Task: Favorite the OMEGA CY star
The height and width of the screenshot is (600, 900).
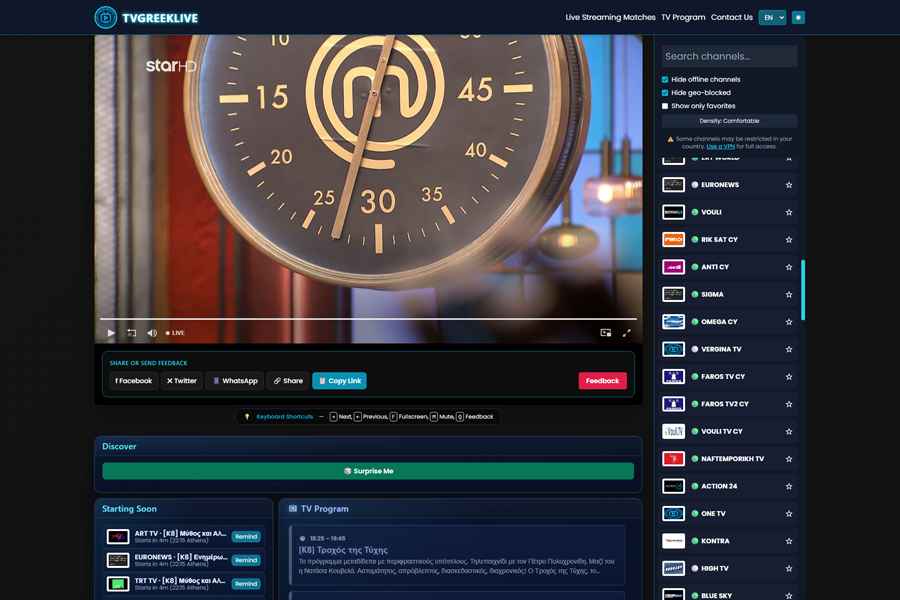Action: pyautogui.click(x=789, y=322)
